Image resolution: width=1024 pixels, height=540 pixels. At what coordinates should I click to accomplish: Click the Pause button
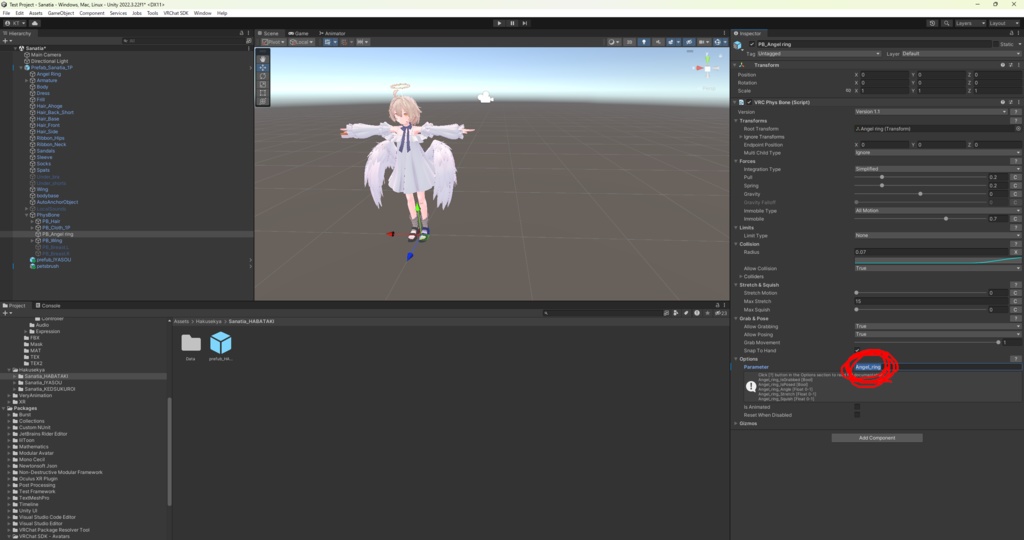click(512, 23)
